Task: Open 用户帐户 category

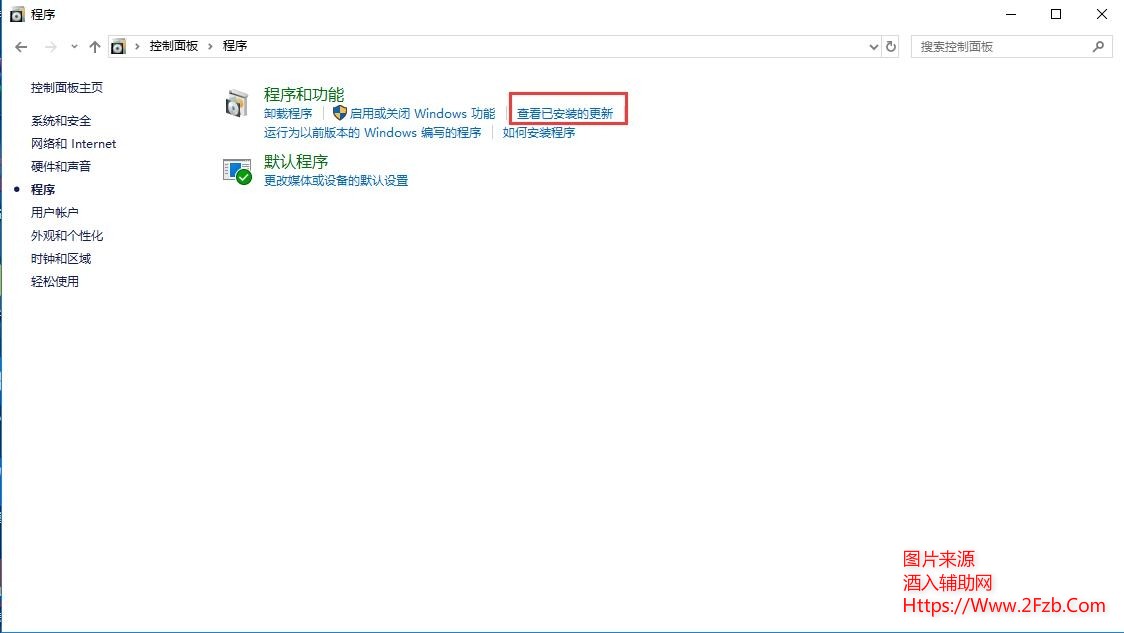Action: pos(54,212)
